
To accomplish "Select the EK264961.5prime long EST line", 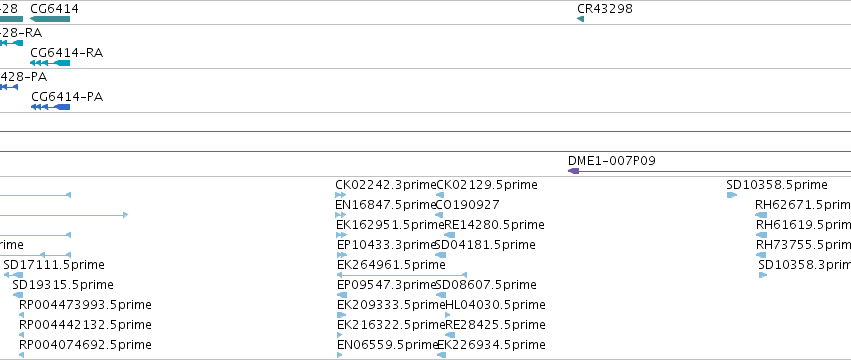I will pos(402,275).
